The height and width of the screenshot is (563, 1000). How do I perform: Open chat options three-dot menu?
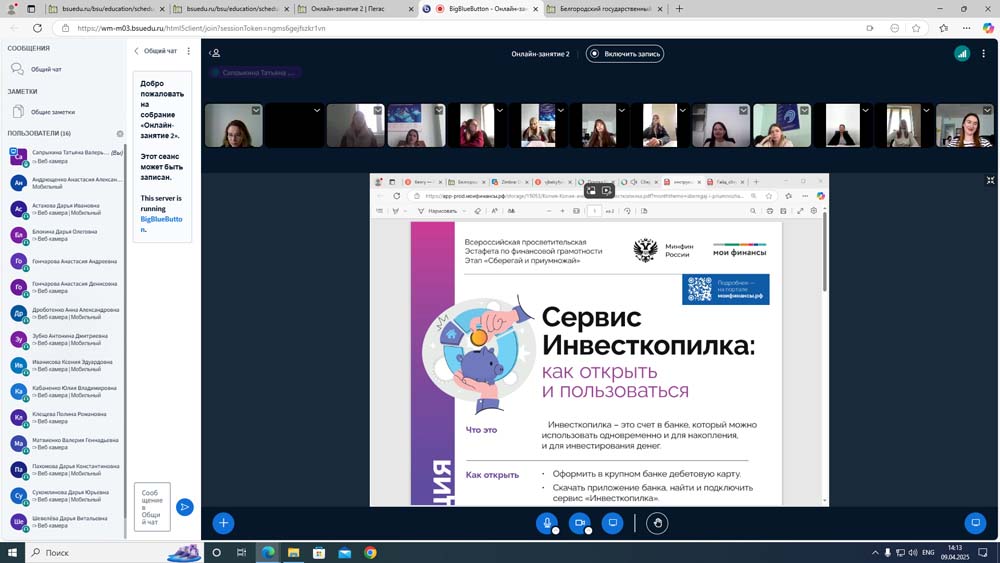pos(188,51)
